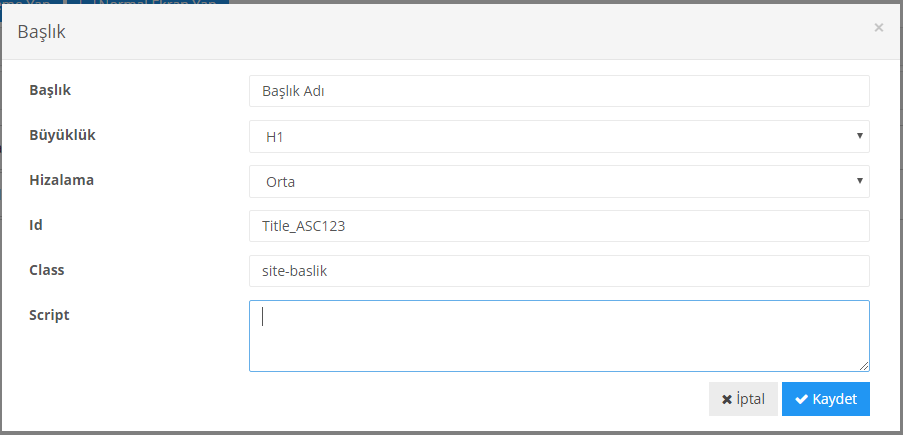Viewport: 903px width, 435px height.
Task: Click inside the empty Script textarea
Action: tap(559, 336)
